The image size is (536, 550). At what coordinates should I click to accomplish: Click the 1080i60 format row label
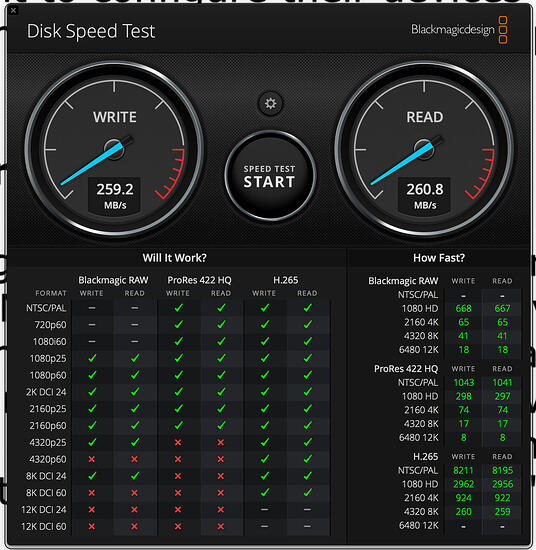tap(49, 341)
